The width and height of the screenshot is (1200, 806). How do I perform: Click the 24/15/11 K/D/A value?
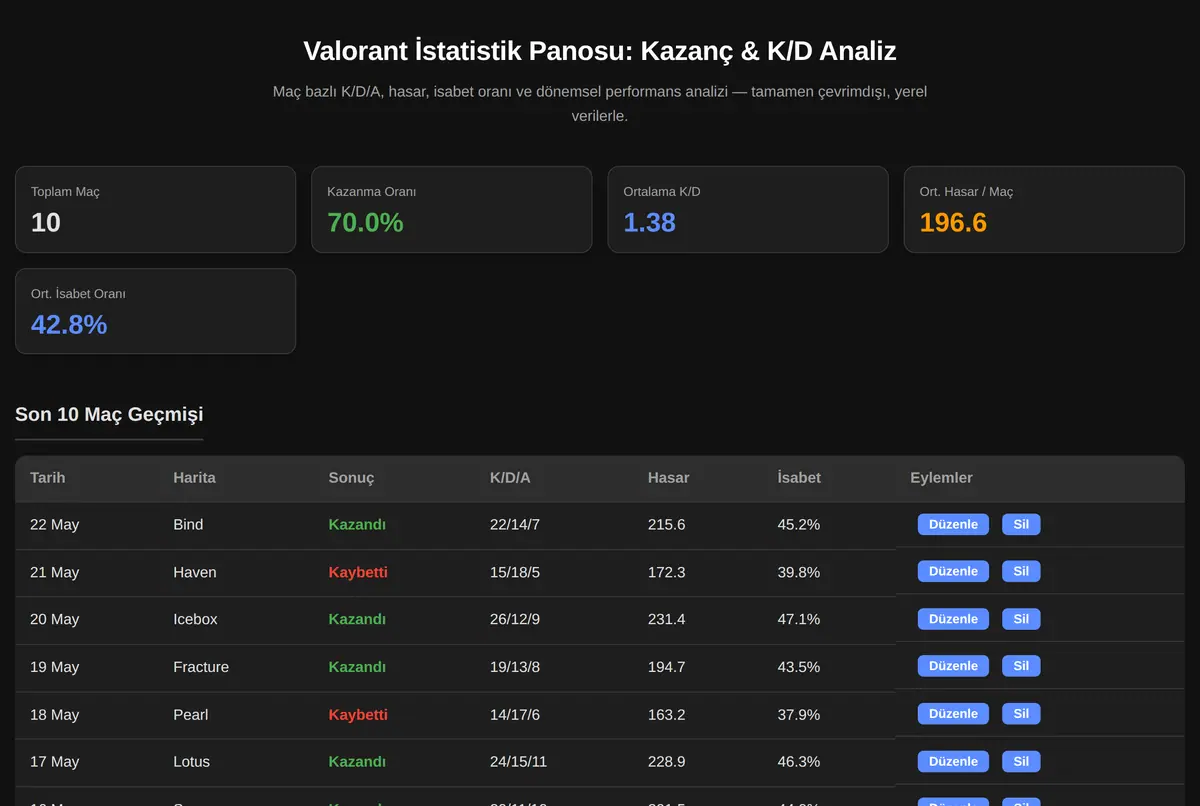tap(519, 762)
